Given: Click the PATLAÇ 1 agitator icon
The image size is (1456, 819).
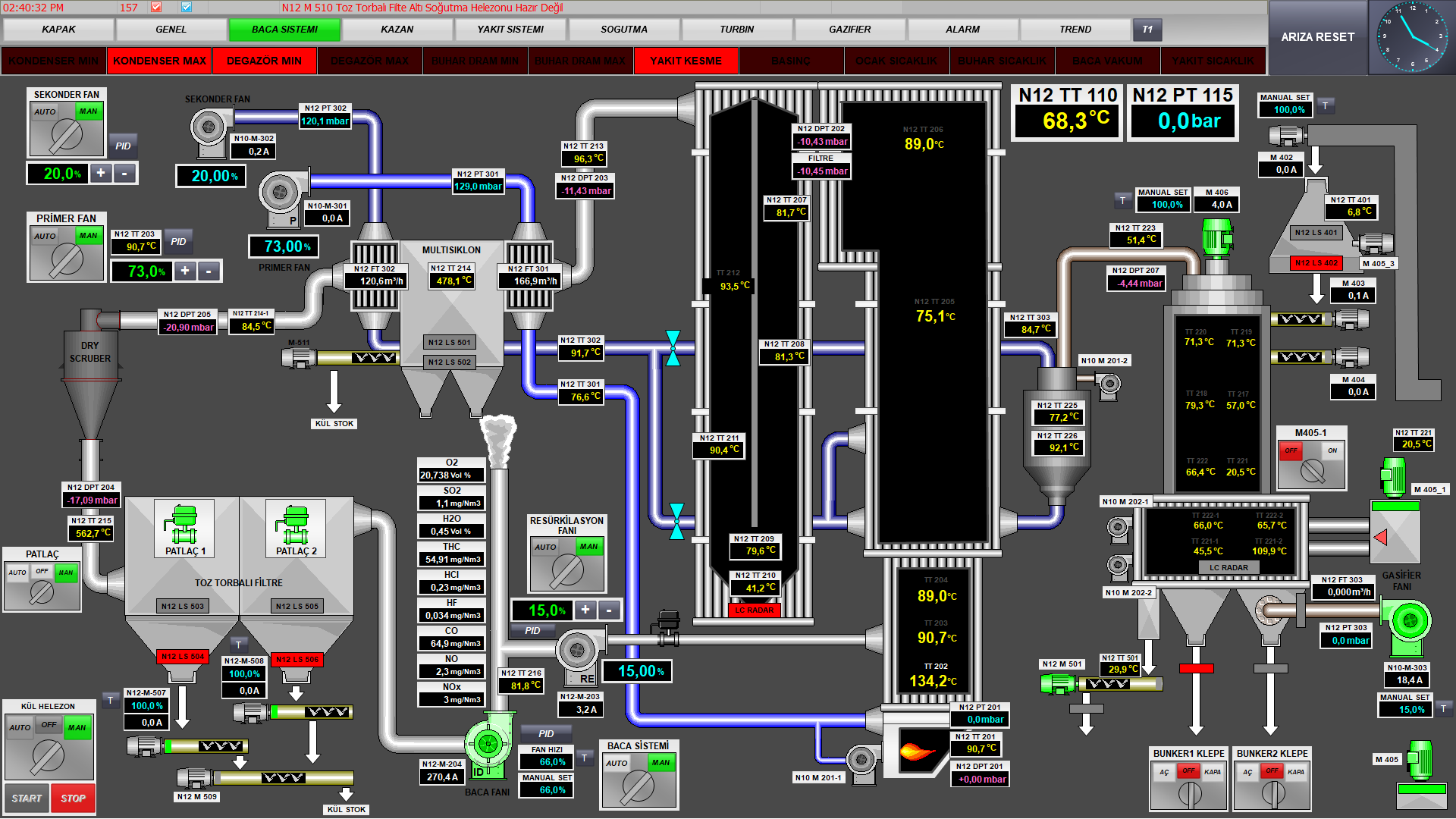Looking at the screenshot, I should [x=183, y=526].
